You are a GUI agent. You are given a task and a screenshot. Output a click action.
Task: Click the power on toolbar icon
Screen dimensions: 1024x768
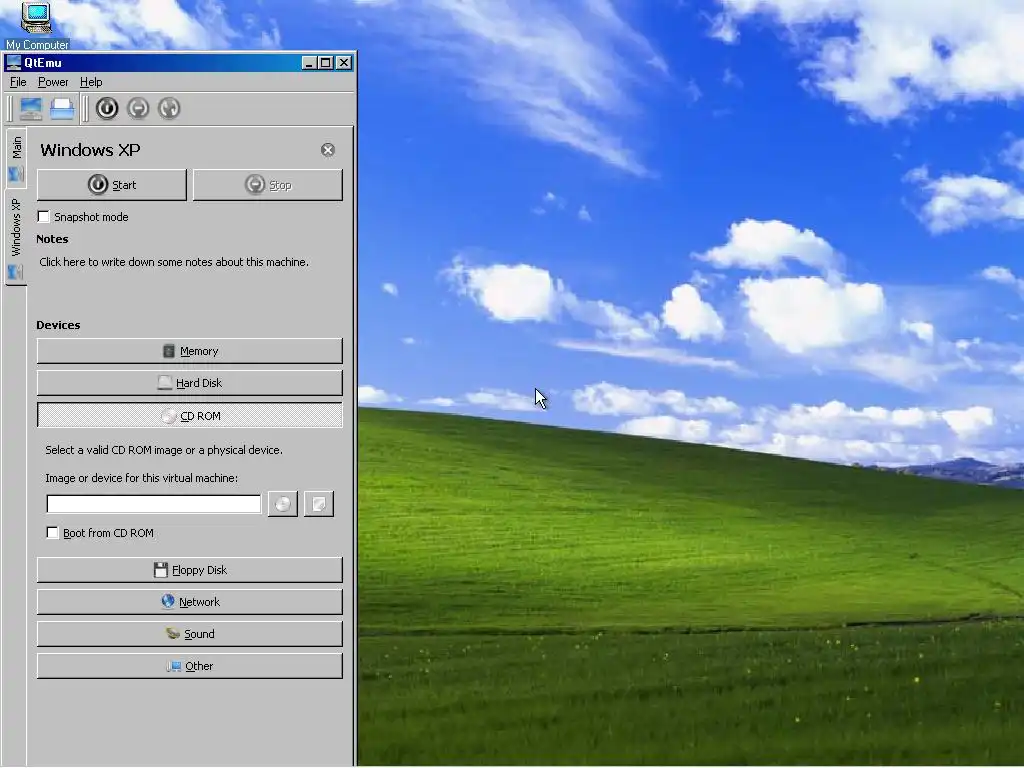pos(107,108)
